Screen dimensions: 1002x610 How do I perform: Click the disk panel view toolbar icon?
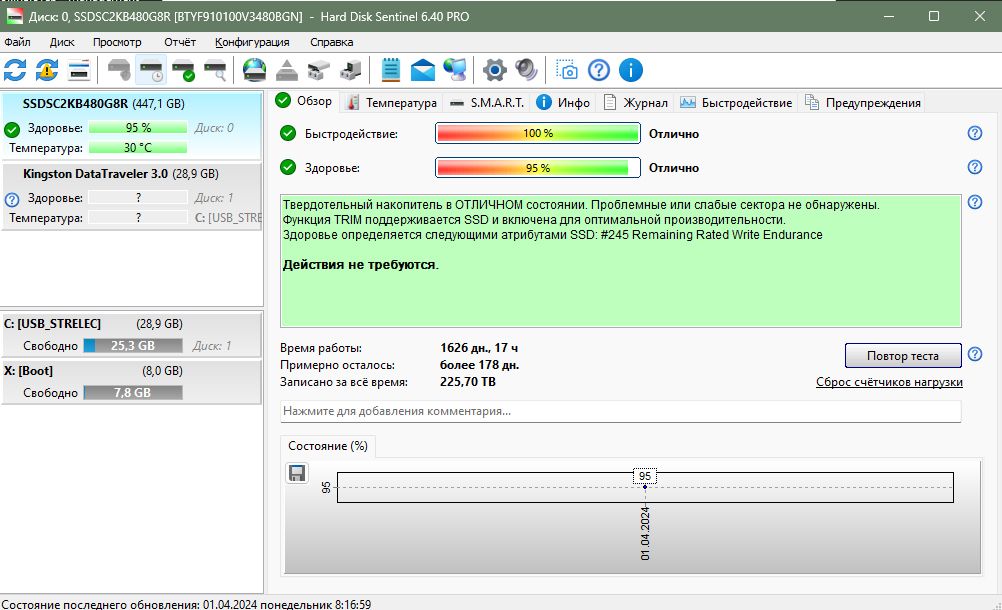click(x=79, y=70)
